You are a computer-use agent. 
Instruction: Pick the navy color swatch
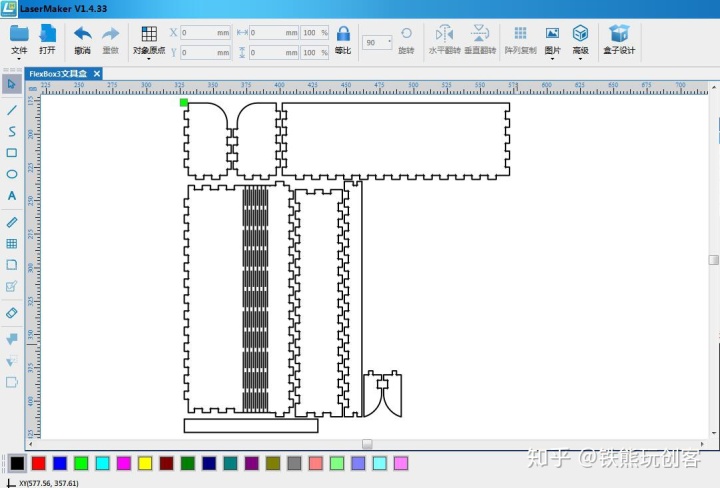click(x=209, y=463)
